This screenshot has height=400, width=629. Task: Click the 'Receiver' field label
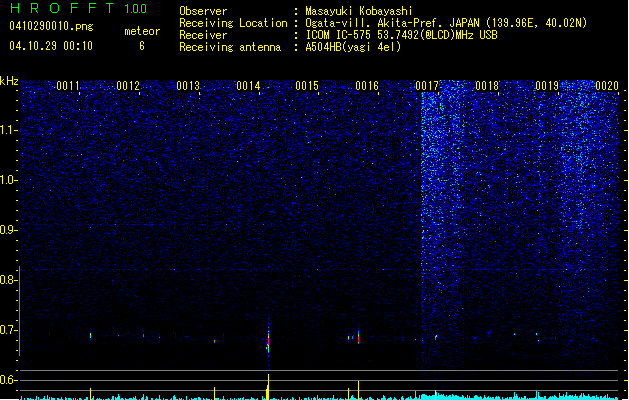tap(203, 35)
